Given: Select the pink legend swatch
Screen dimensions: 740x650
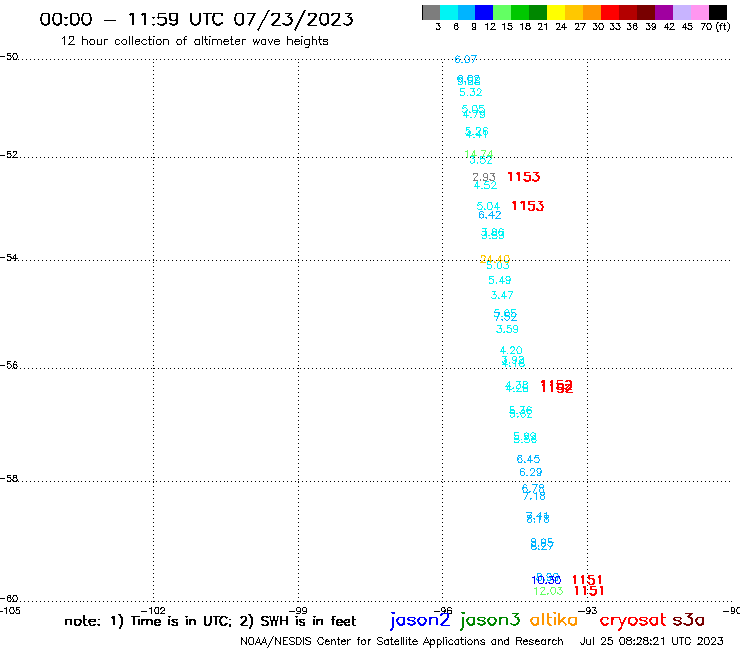Looking at the screenshot, I should click(699, 12).
